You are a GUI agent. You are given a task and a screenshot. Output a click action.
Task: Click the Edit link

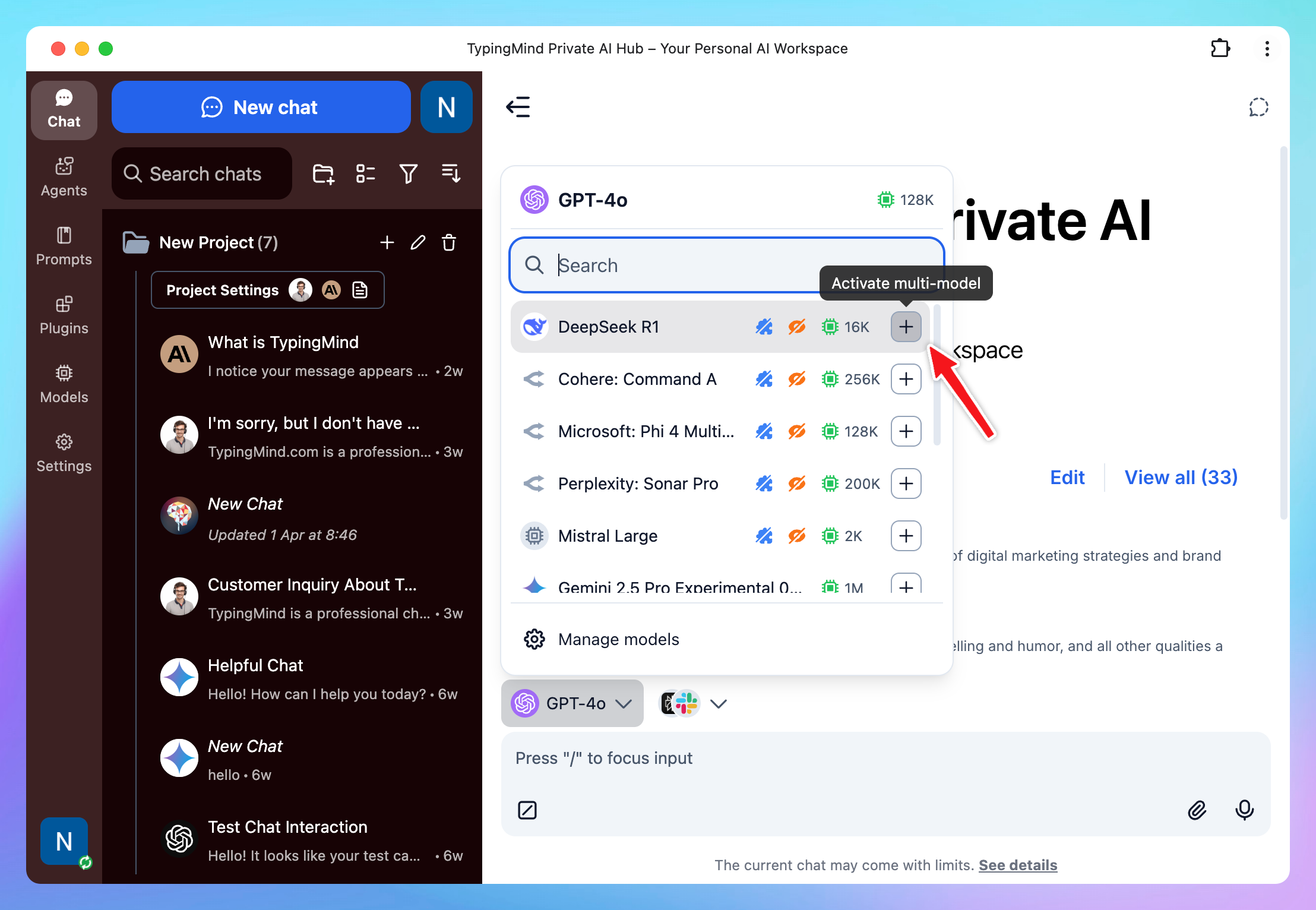click(1067, 477)
